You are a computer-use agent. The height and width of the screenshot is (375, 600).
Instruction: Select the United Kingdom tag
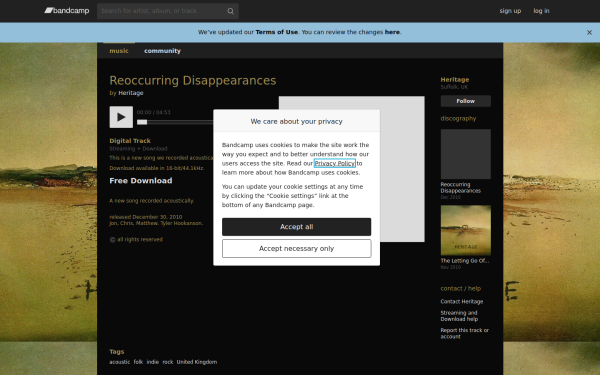[197, 362]
